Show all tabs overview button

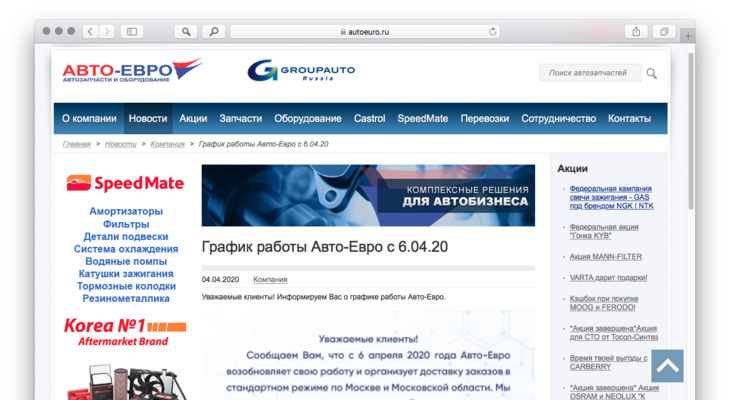(x=664, y=31)
